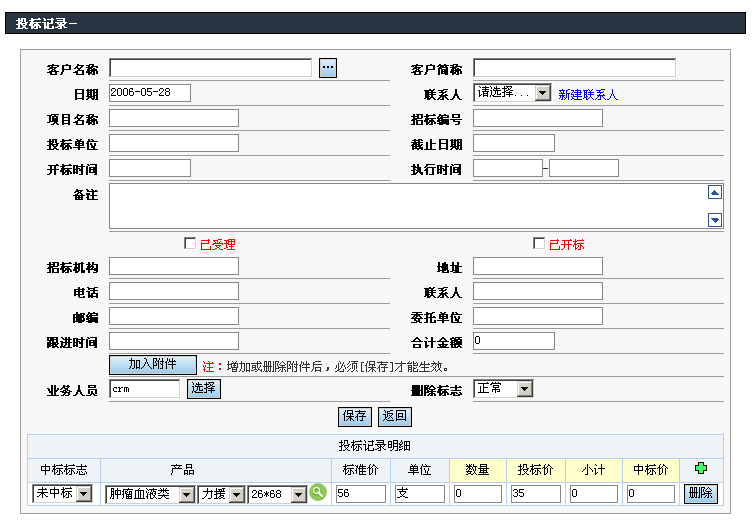Click the green magnifier product search icon
The width and height of the screenshot is (756, 522).
tap(318, 492)
